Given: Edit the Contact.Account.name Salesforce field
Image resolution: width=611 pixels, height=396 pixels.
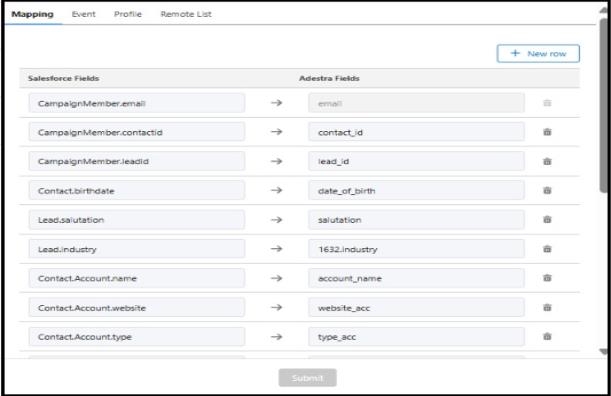Looking at the screenshot, I should point(137,278).
